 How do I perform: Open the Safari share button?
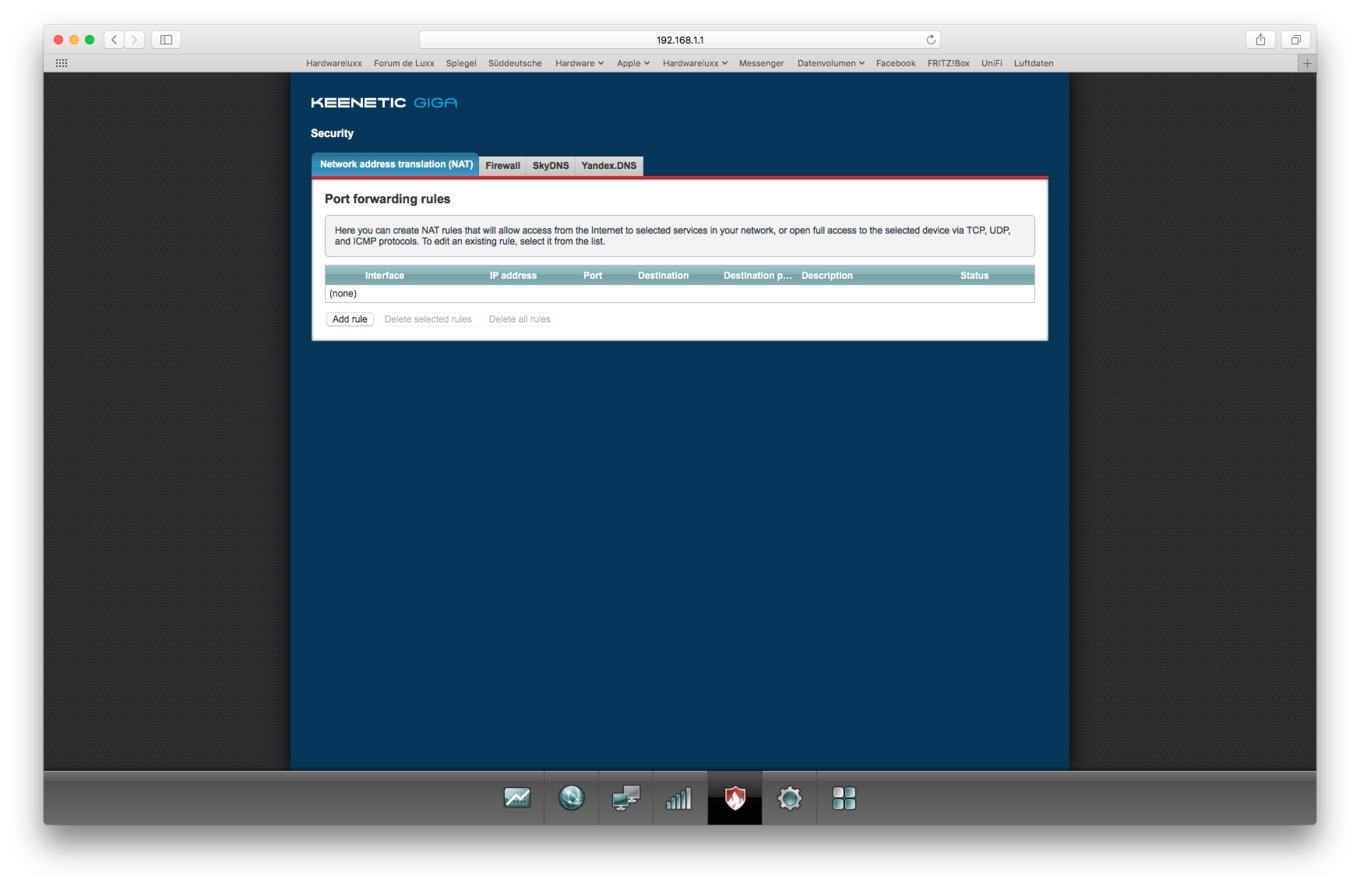click(1260, 40)
